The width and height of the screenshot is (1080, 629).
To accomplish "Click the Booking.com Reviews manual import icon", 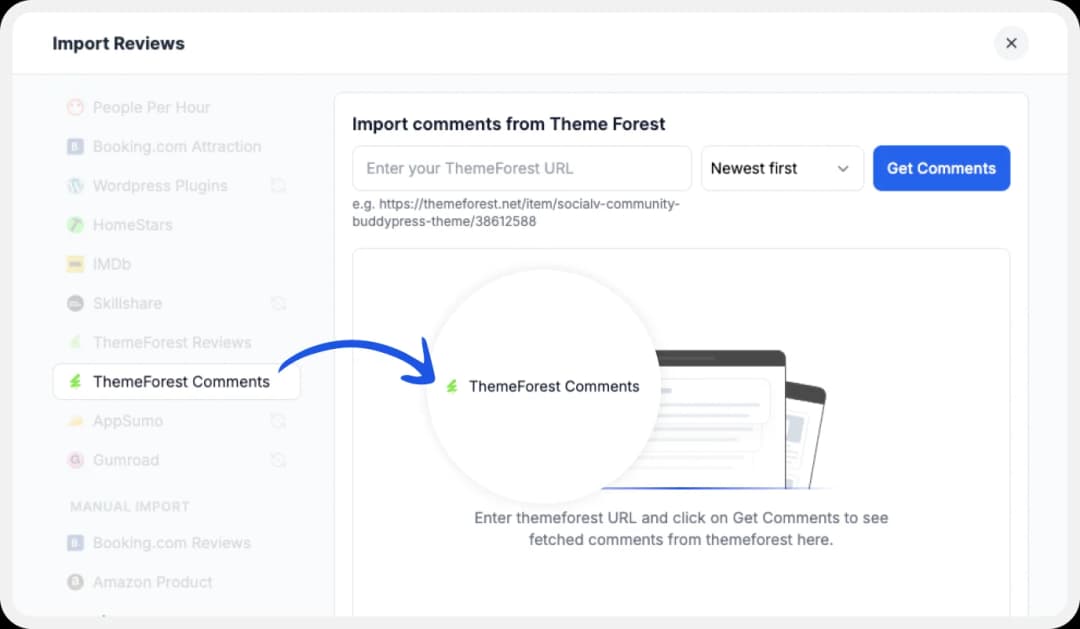I will [x=76, y=543].
